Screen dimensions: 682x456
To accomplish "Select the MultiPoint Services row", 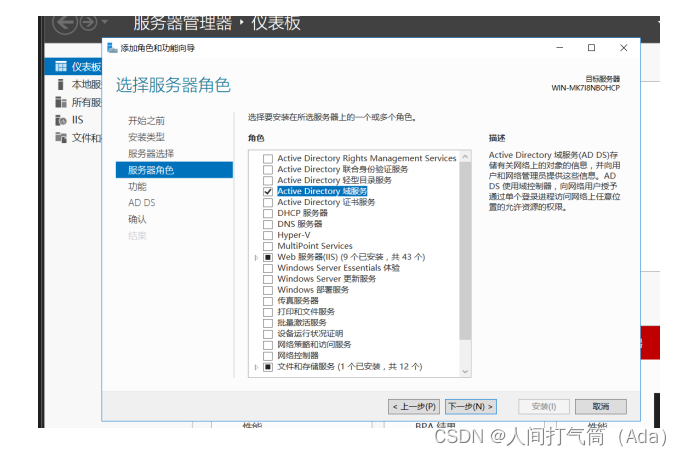I will click(x=315, y=246).
